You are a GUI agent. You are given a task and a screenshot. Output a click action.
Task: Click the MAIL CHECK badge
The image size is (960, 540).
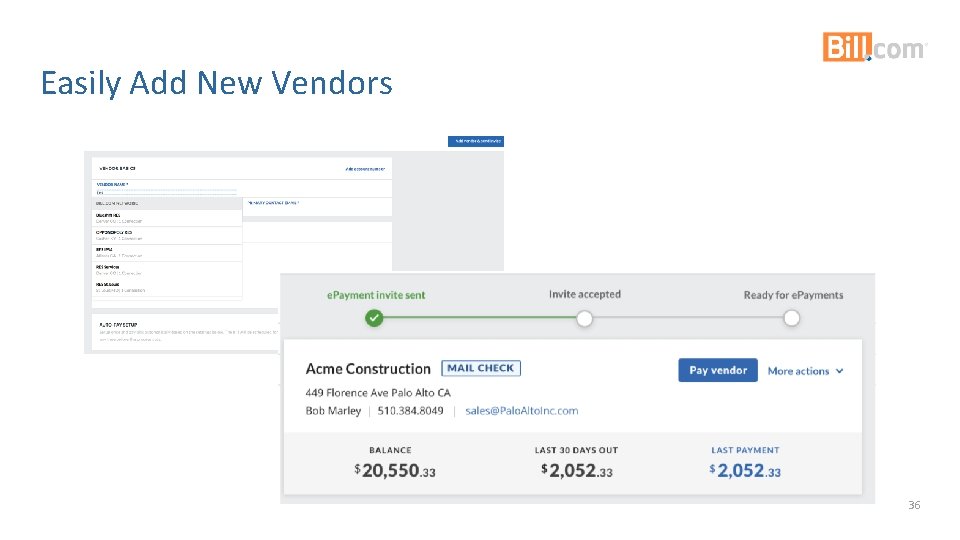click(x=481, y=368)
